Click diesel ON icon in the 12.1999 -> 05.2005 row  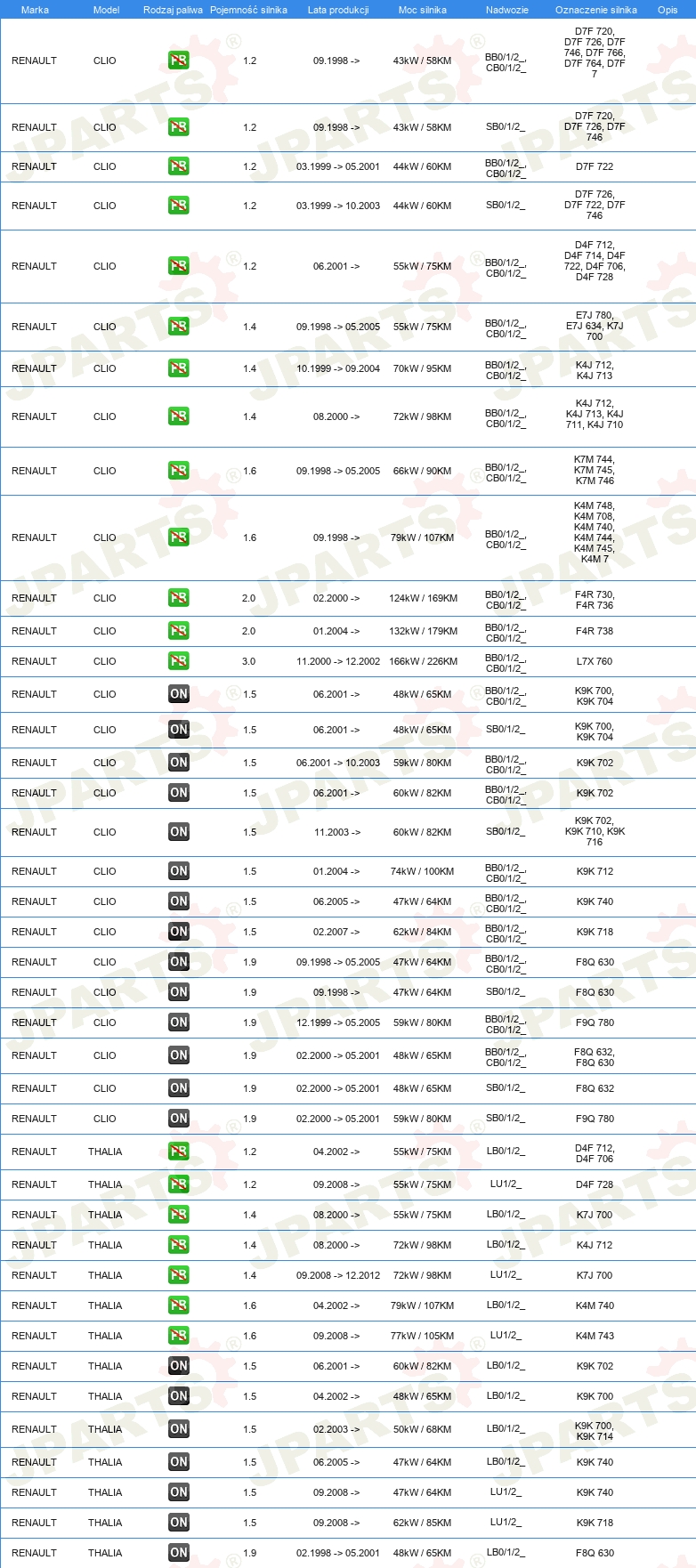(179, 1022)
